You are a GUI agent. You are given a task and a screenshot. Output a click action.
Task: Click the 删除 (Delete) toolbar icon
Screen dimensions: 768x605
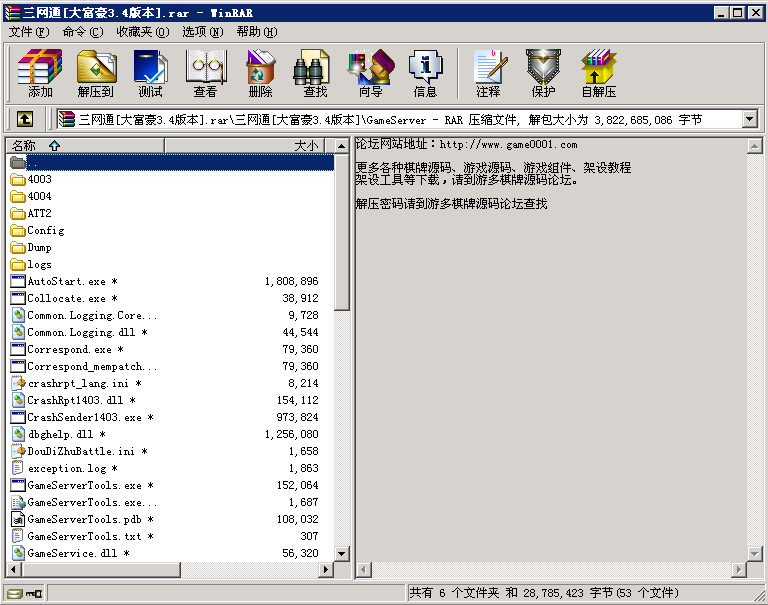[260, 73]
